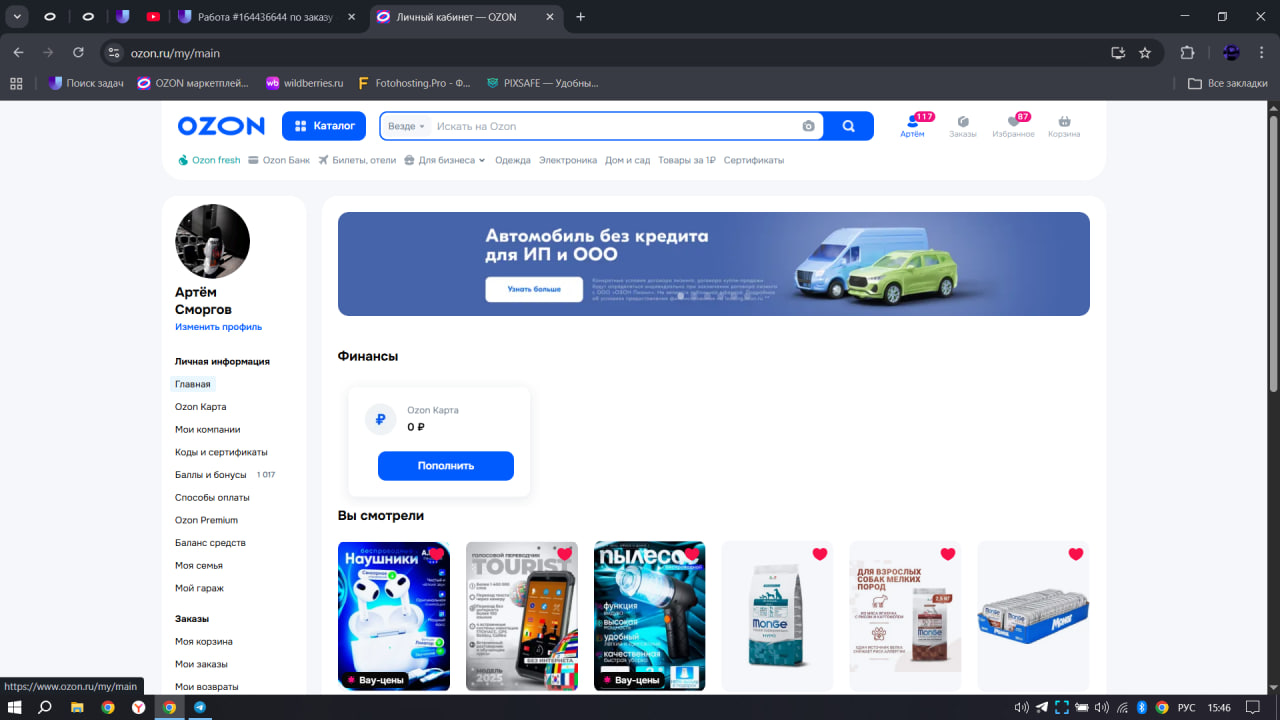The width and height of the screenshot is (1280, 720).
Task: Open Windows taskbar search
Action: pyautogui.click(x=45, y=707)
